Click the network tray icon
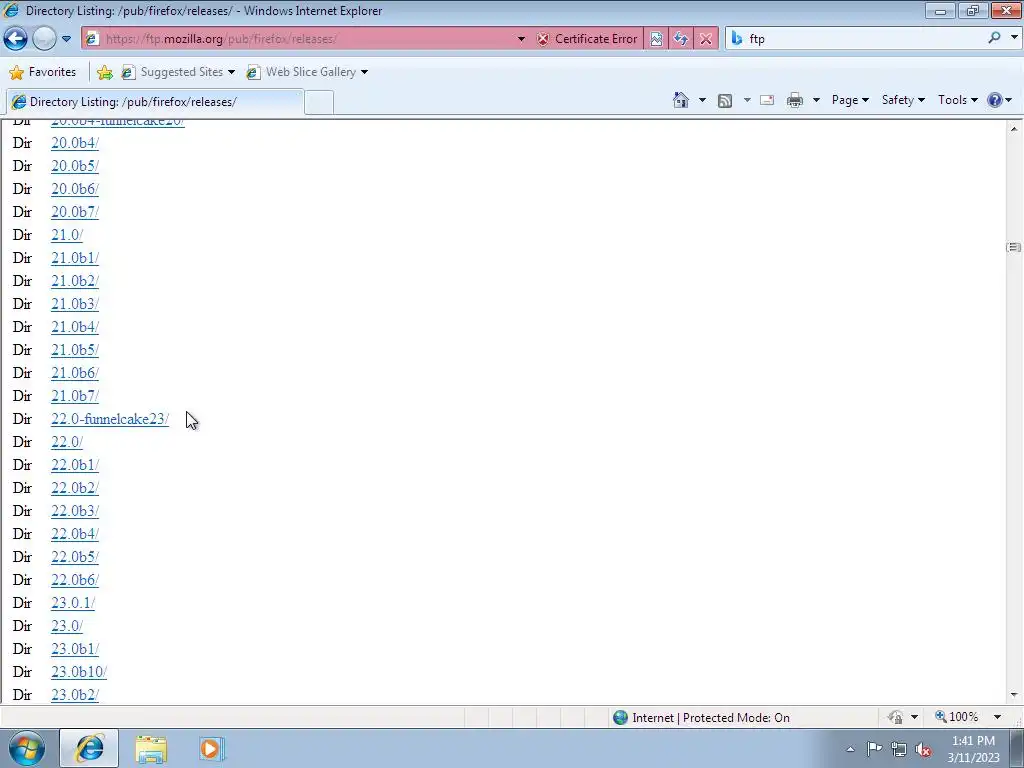Viewport: 1024px width, 768px height. (x=899, y=750)
